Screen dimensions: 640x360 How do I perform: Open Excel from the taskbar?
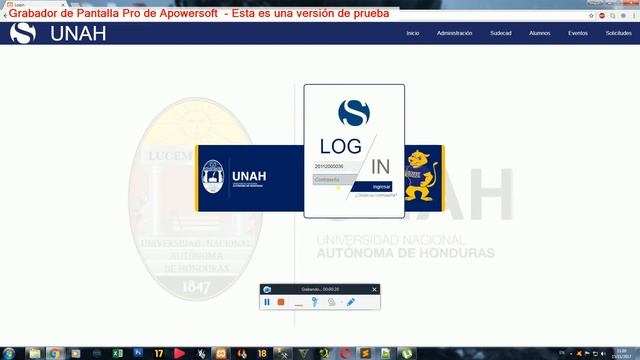click(x=118, y=353)
